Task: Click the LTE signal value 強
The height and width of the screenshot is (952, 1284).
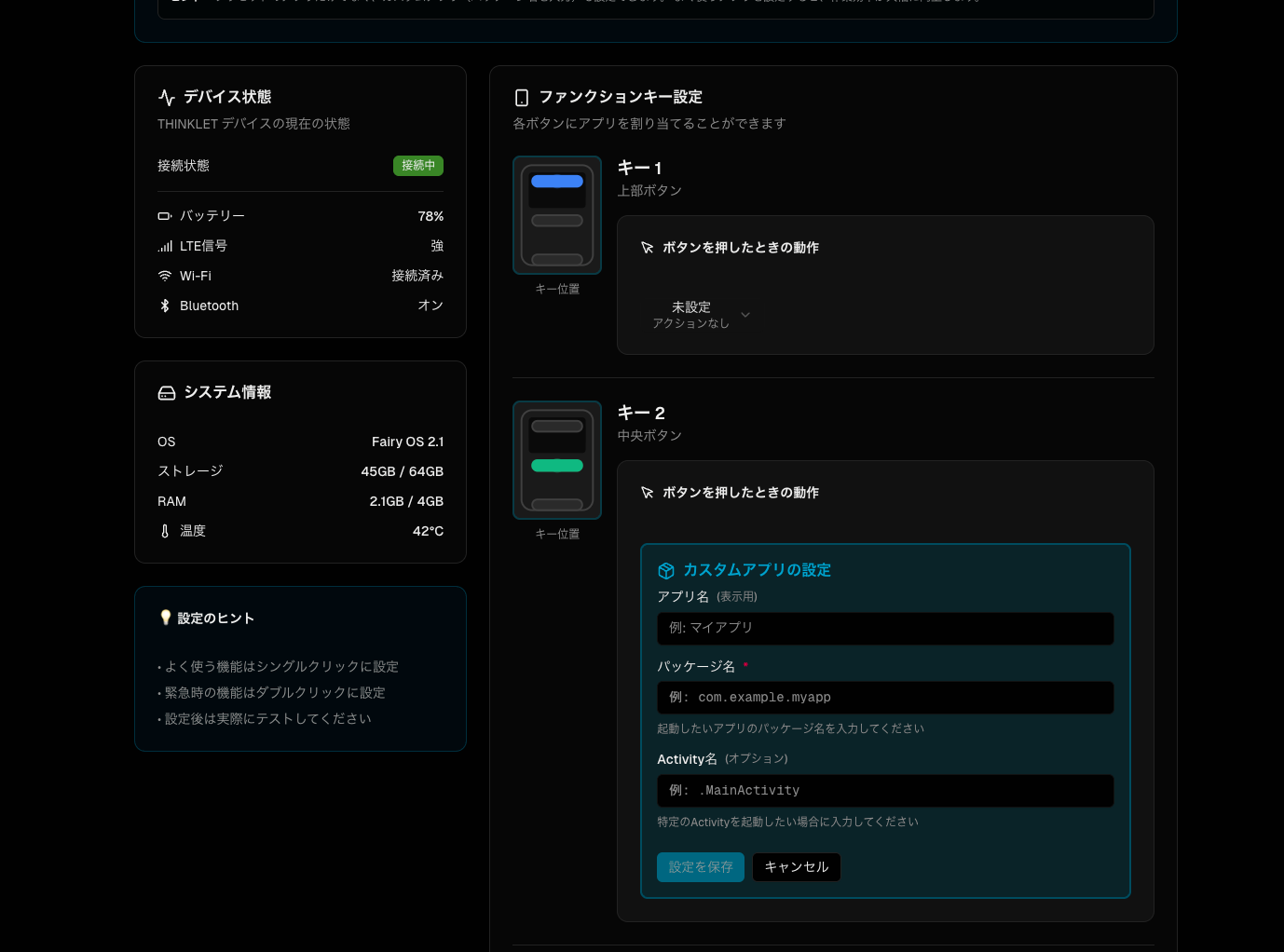Action: click(x=437, y=246)
